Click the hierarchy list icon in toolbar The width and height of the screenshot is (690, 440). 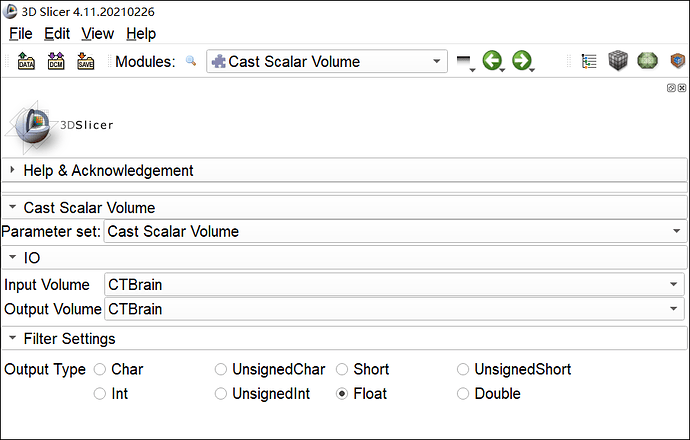[589, 62]
